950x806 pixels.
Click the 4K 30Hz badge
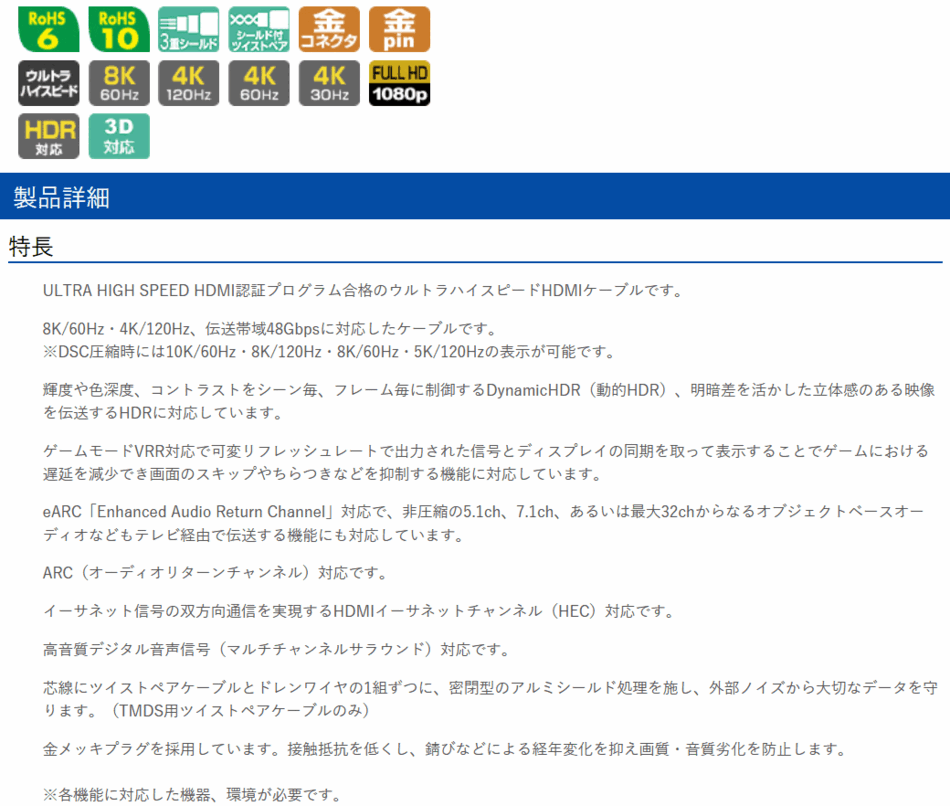pyautogui.click(x=329, y=83)
